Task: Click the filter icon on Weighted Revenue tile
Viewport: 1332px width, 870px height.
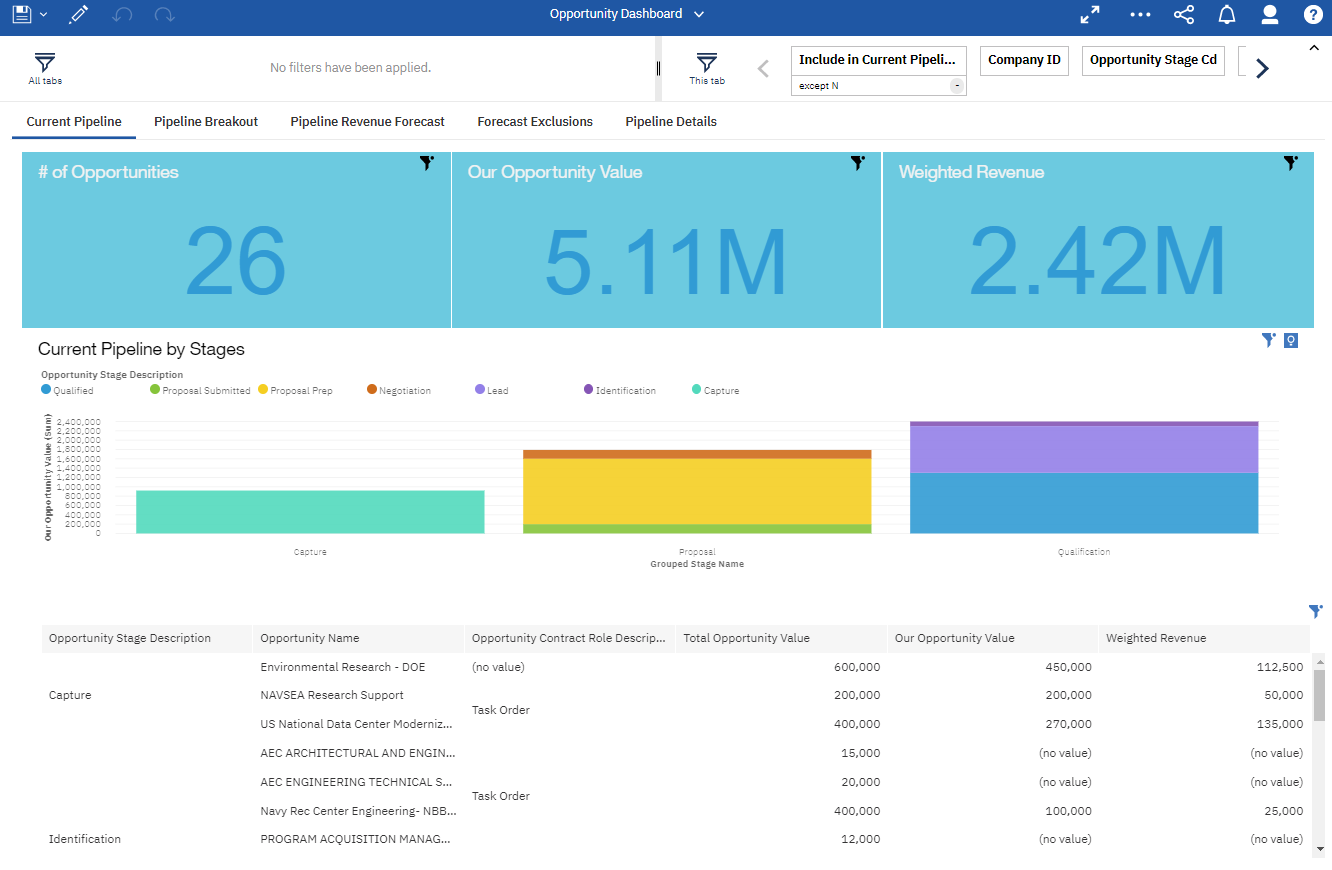Action: click(x=1291, y=162)
